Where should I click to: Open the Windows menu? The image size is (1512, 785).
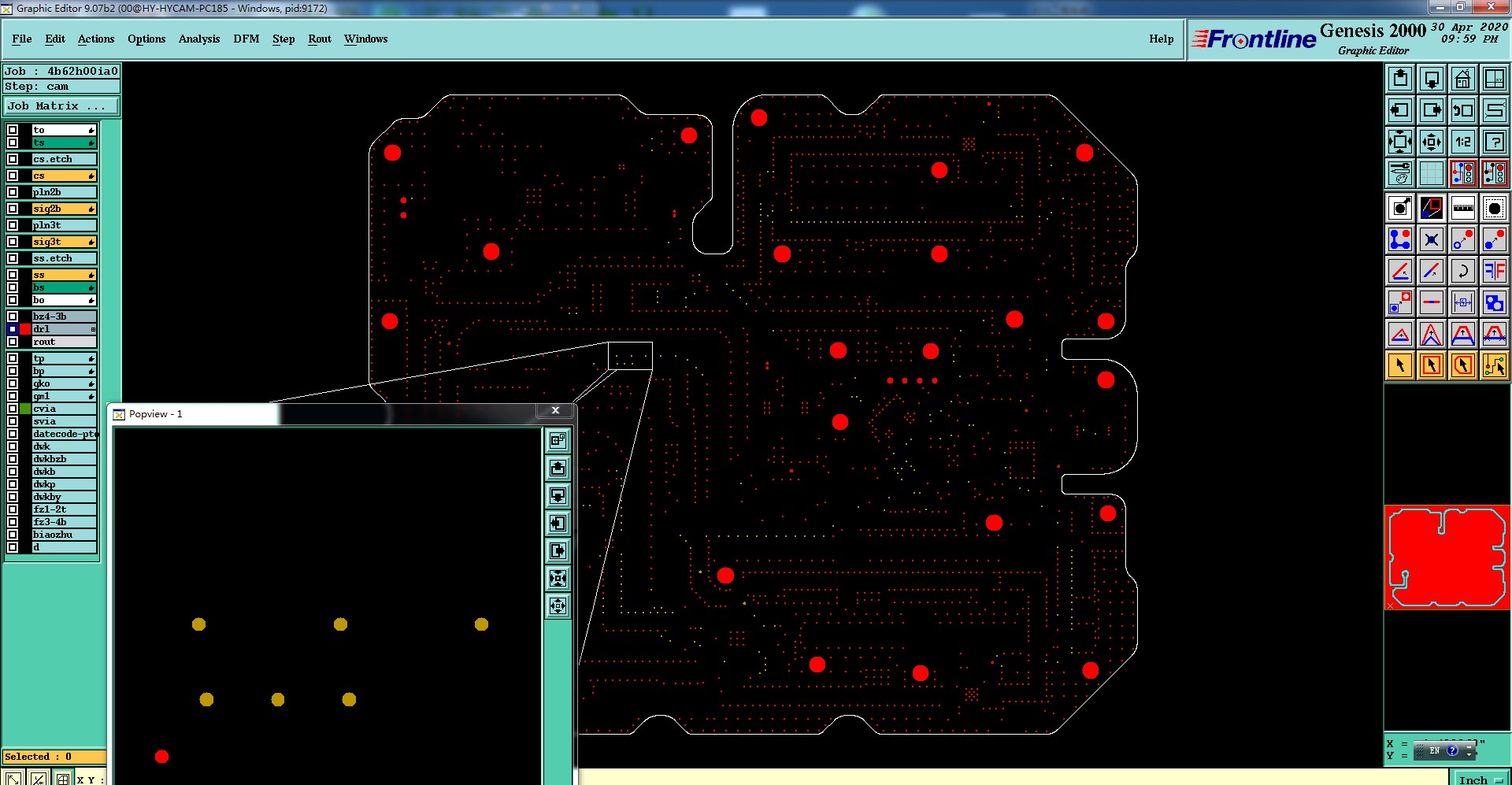pos(366,39)
